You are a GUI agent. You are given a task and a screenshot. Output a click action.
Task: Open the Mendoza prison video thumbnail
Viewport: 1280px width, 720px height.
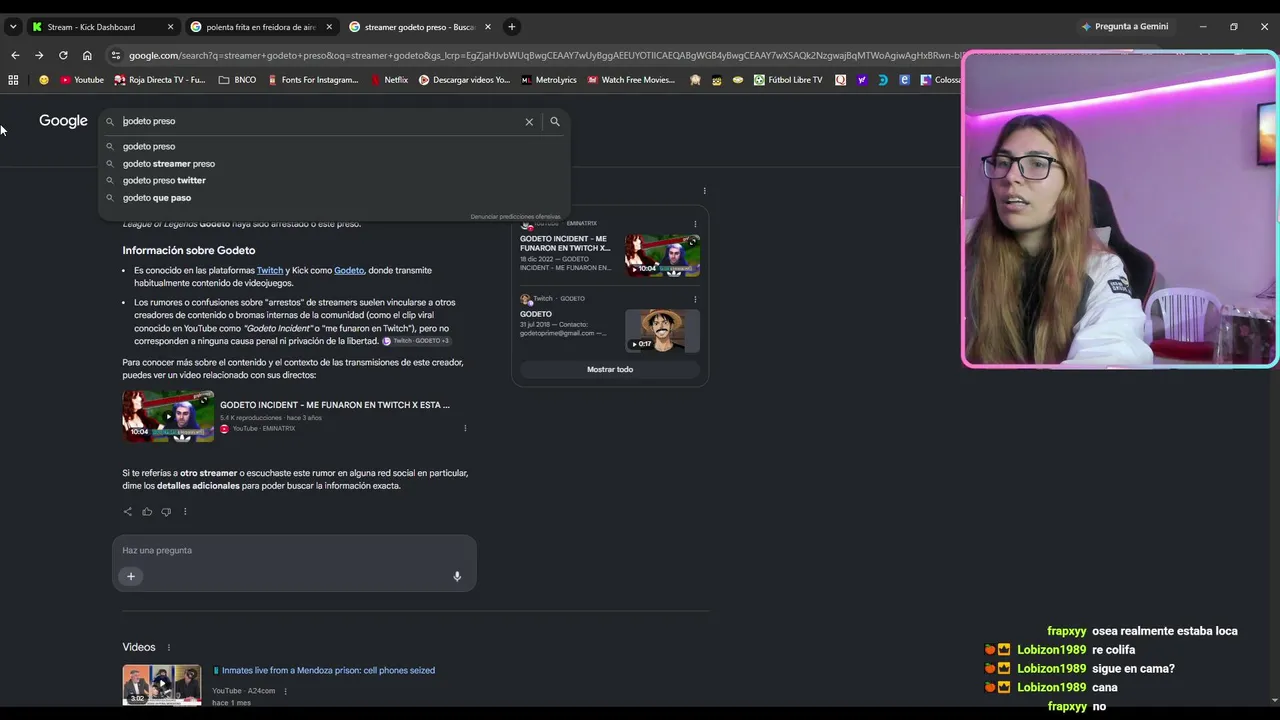click(162, 685)
